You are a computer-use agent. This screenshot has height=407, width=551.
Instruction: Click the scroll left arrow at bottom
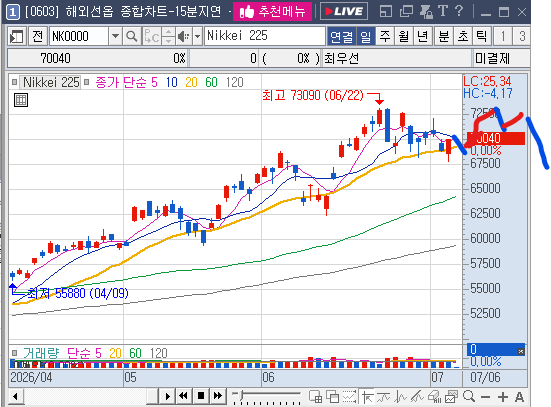coord(15,397)
